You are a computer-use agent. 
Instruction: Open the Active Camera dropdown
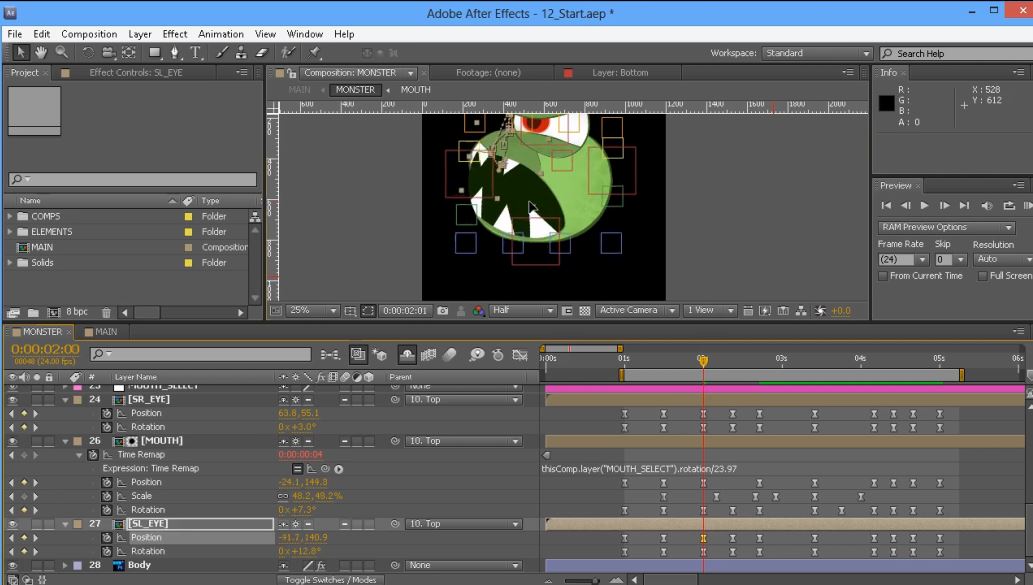click(636, 311)
